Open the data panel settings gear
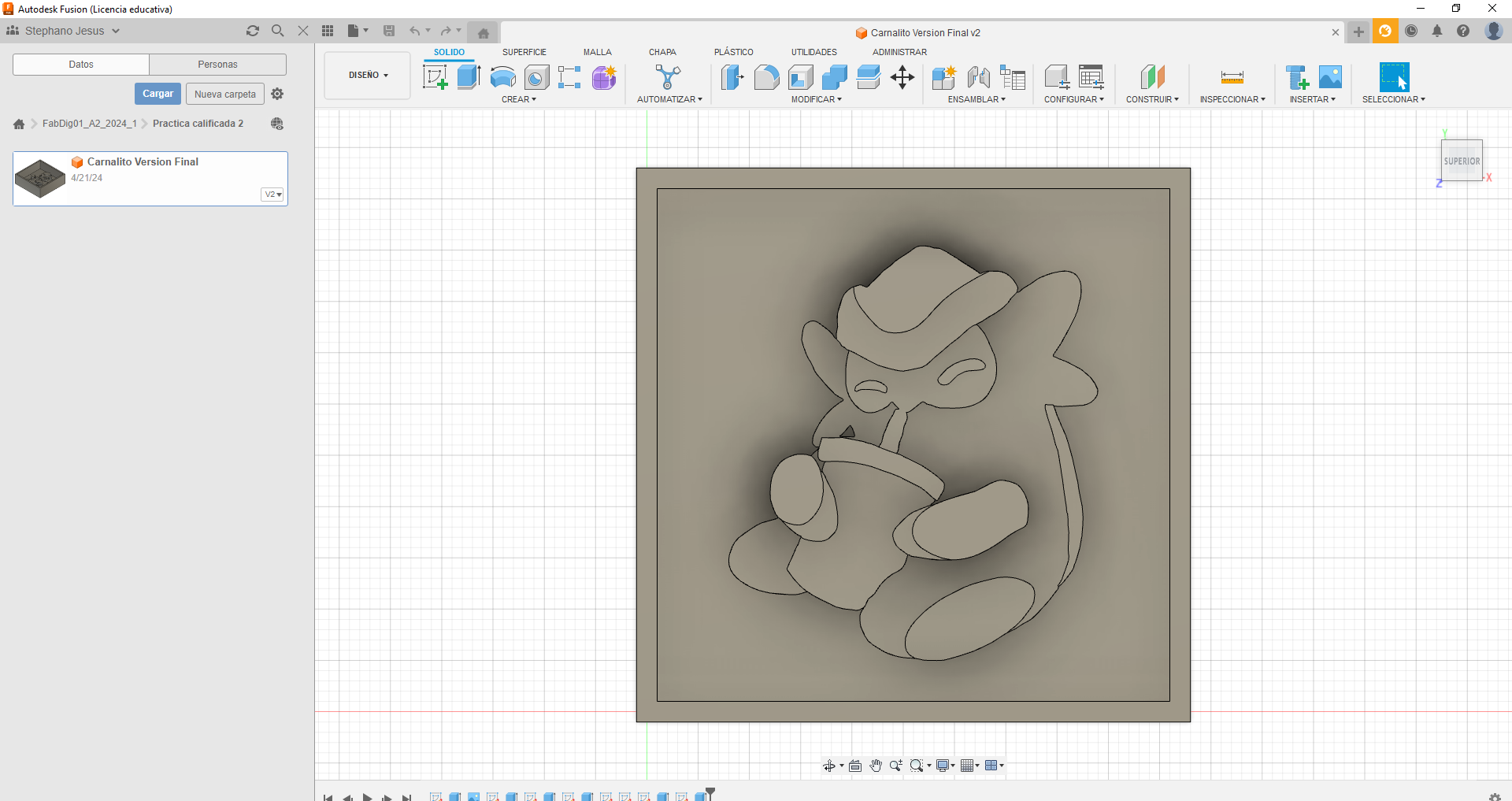Viewport: 1512px width, 801px height. (x=277, y=94)
